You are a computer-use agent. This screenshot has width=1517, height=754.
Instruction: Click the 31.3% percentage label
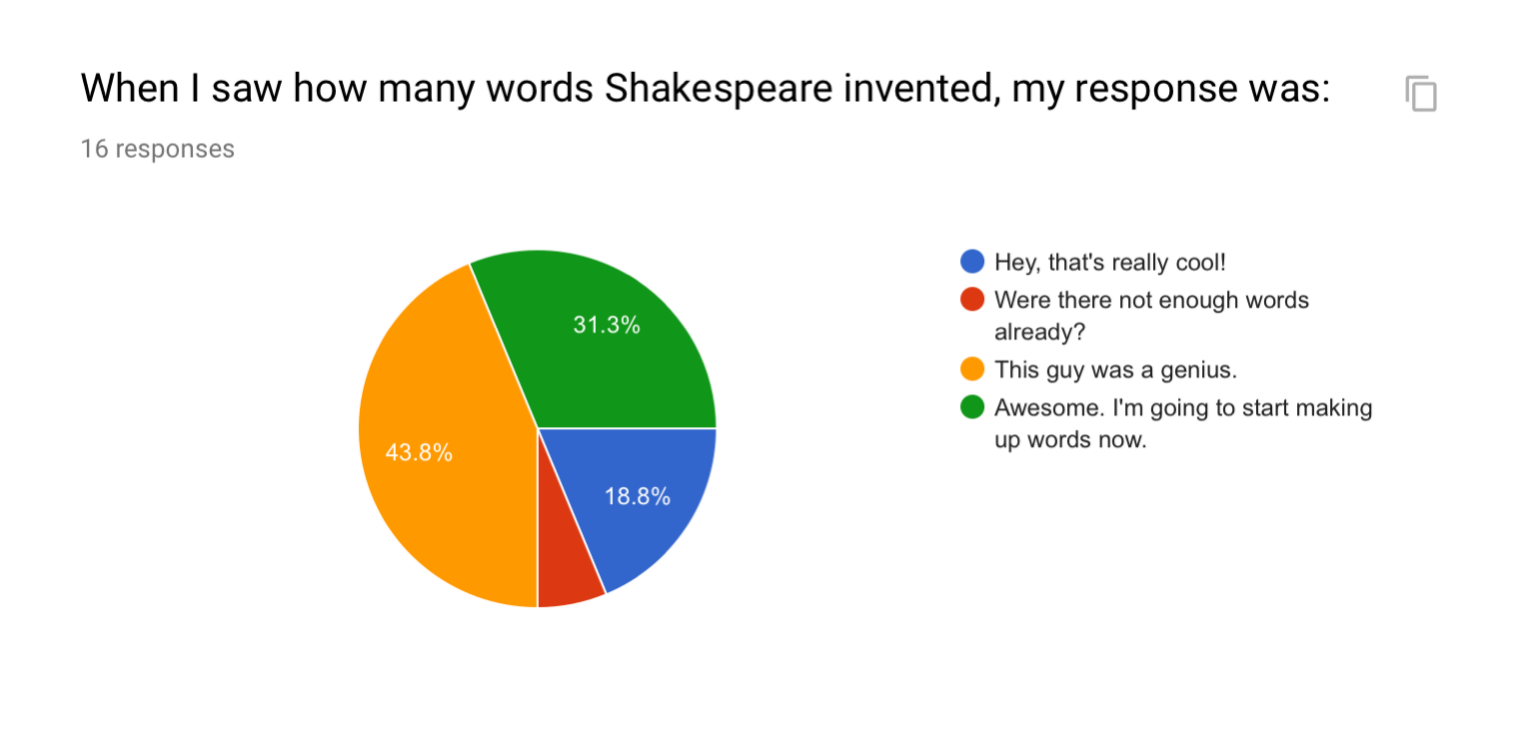606,324
